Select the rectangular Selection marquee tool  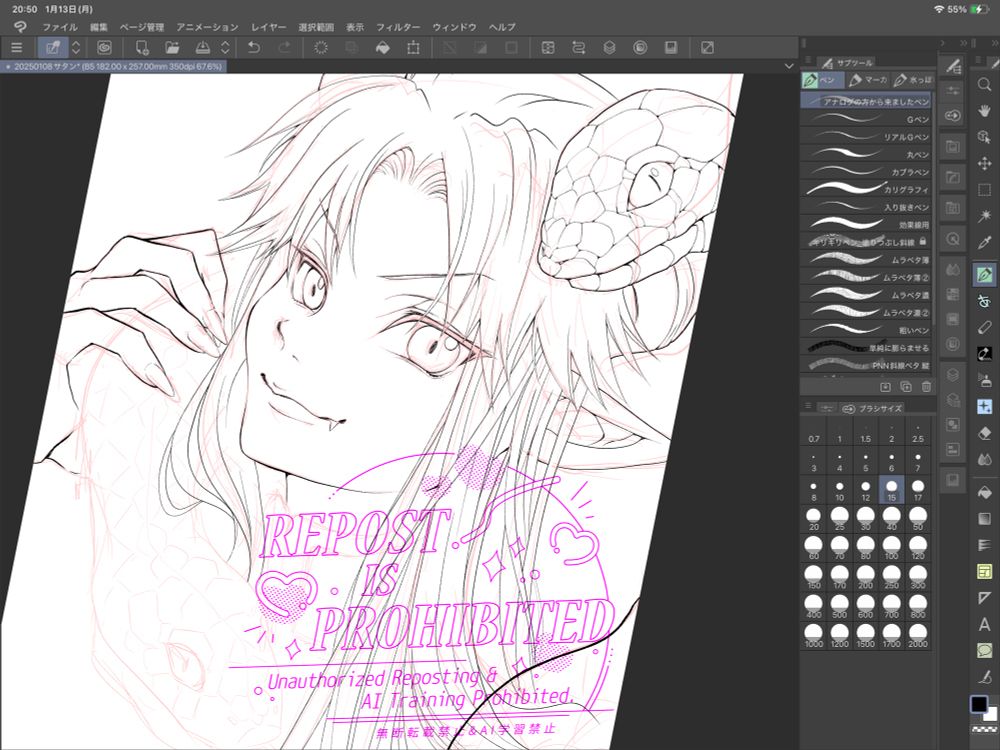(985, 190)
